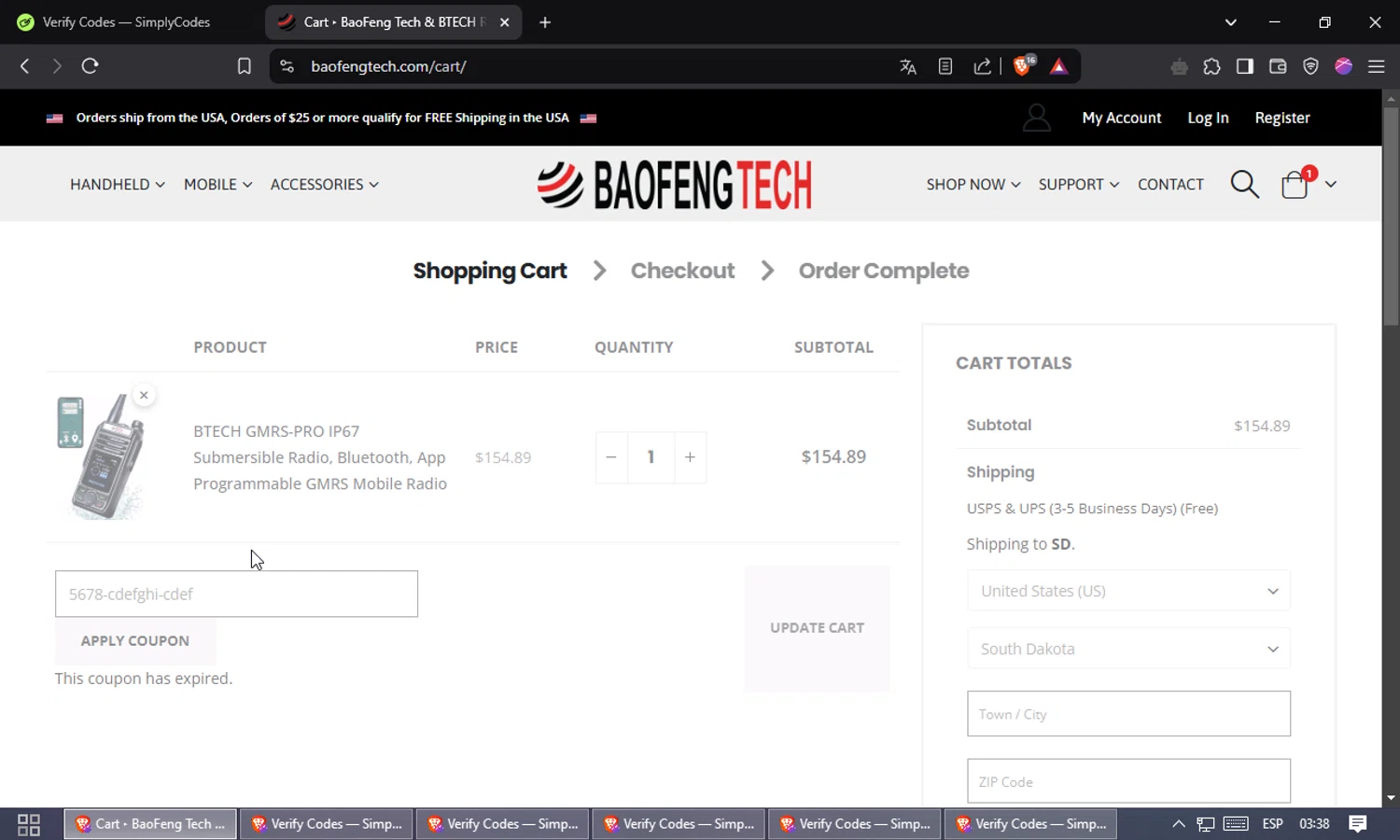Open the VPN shield icon
Screen dimensions: 1400x840
[x=1310, y=66]
